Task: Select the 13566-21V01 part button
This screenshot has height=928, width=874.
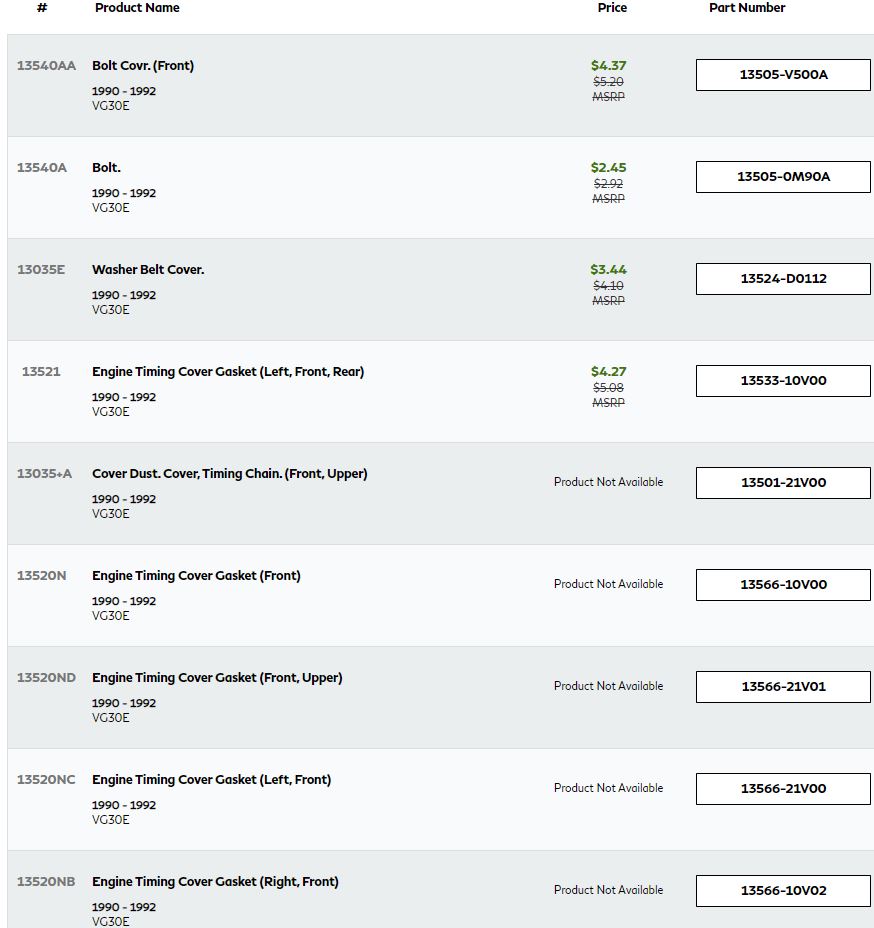Action: point(783,687)
